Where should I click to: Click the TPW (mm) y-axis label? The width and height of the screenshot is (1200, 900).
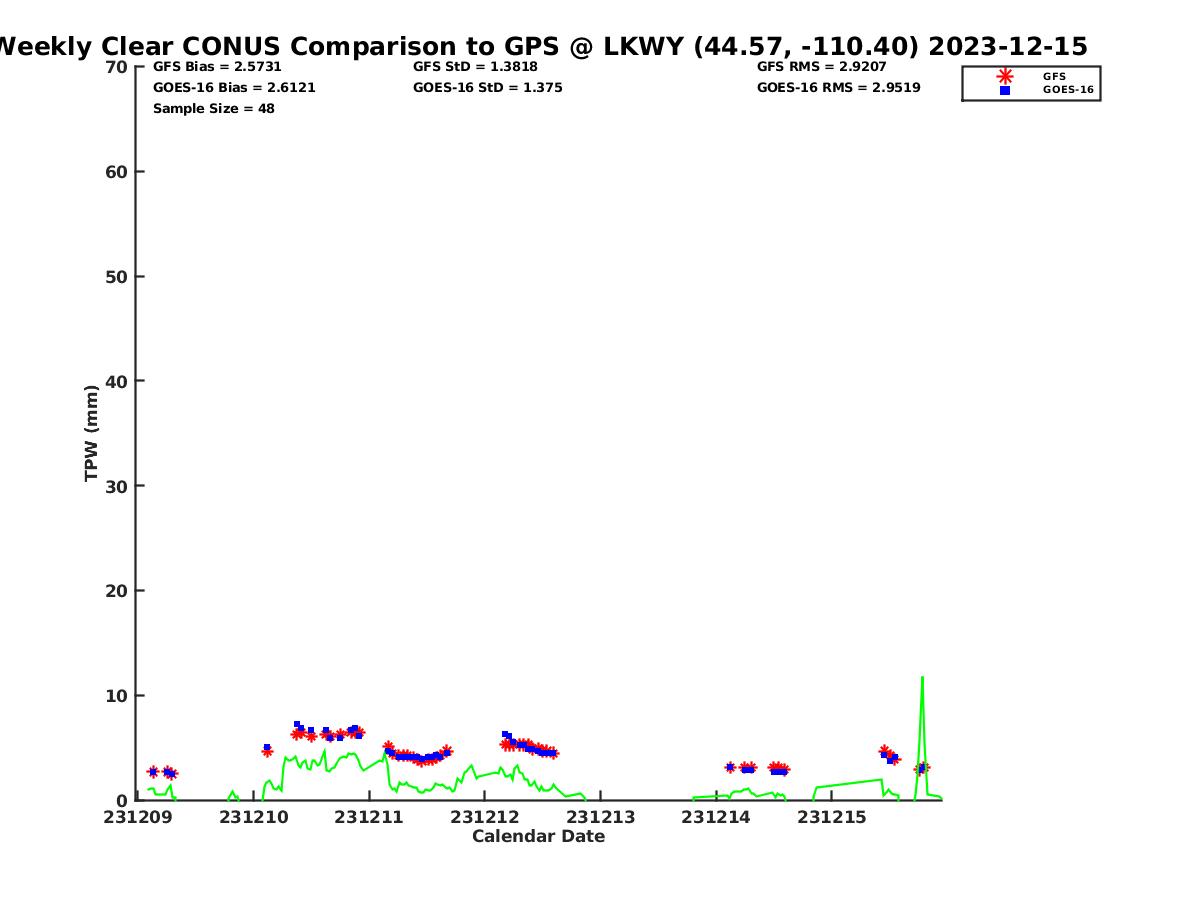click(92, 433)
